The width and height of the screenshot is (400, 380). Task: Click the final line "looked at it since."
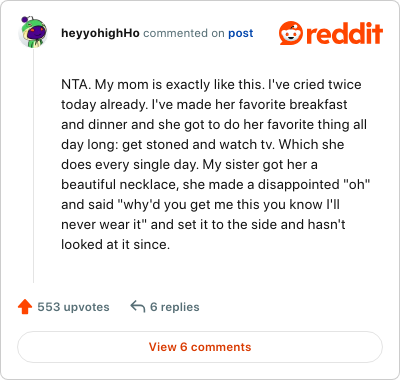point(115,244)
